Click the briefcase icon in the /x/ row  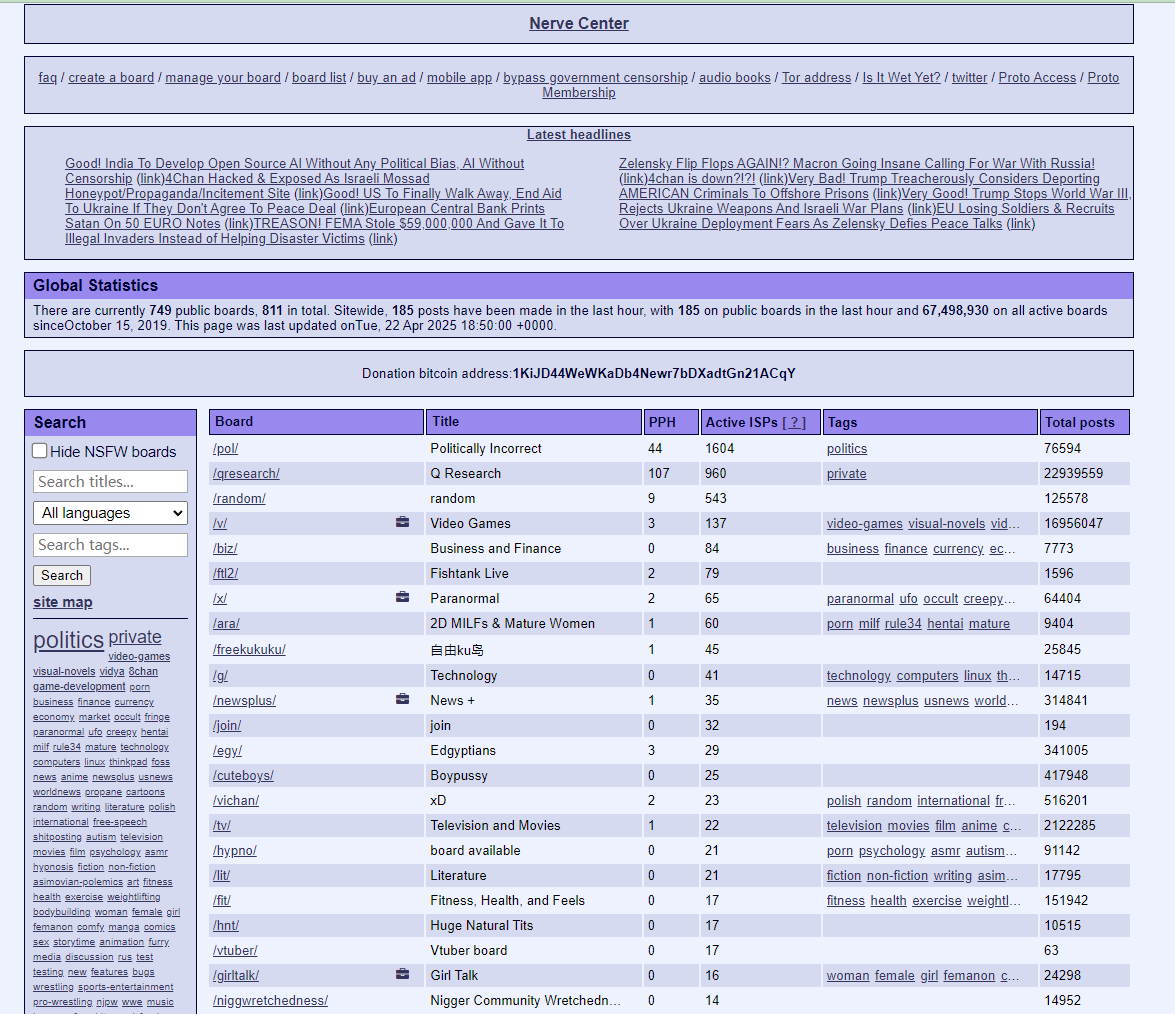402,597
